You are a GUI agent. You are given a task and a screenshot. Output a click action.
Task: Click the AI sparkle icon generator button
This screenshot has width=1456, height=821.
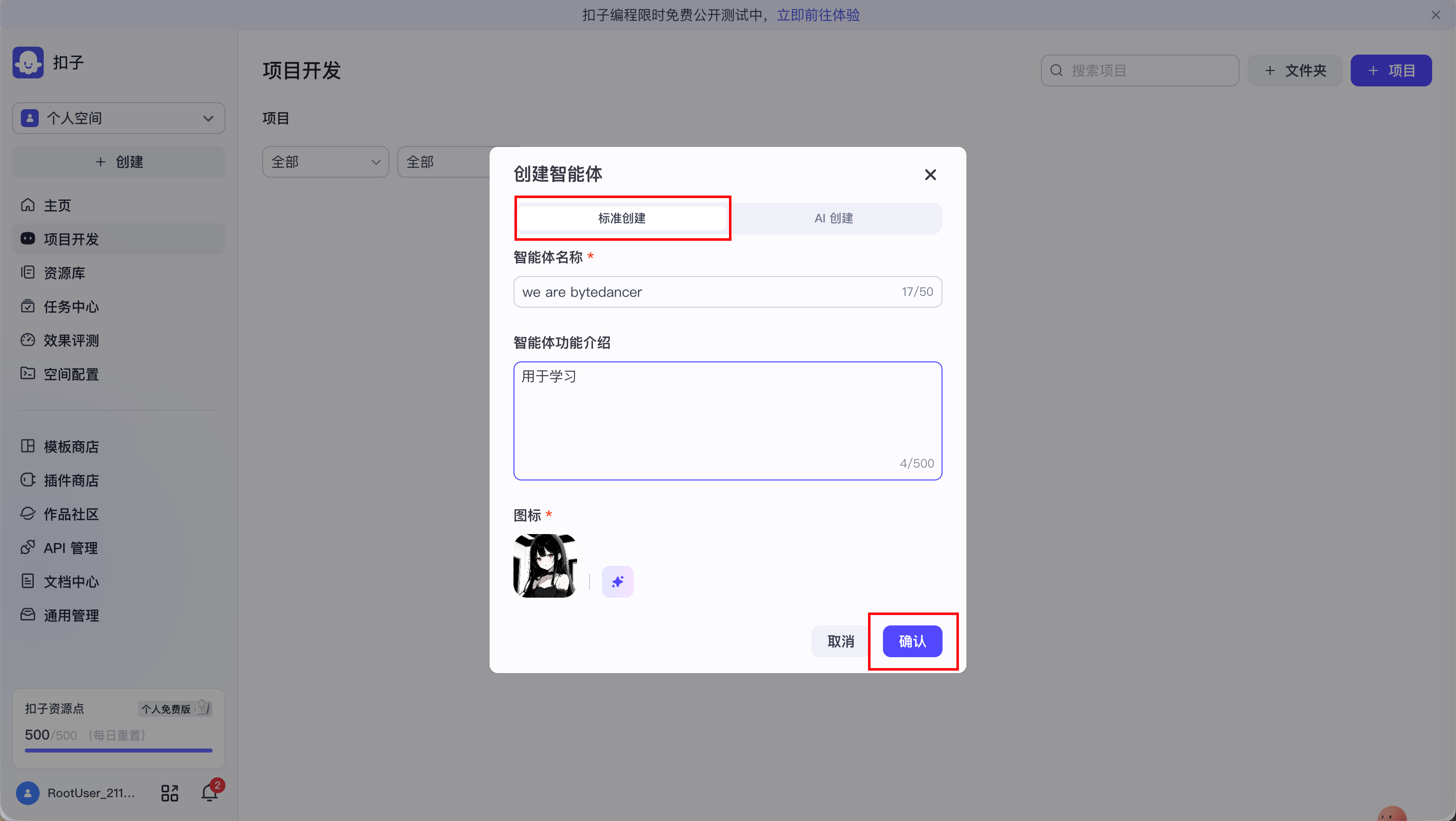(617, 581)
